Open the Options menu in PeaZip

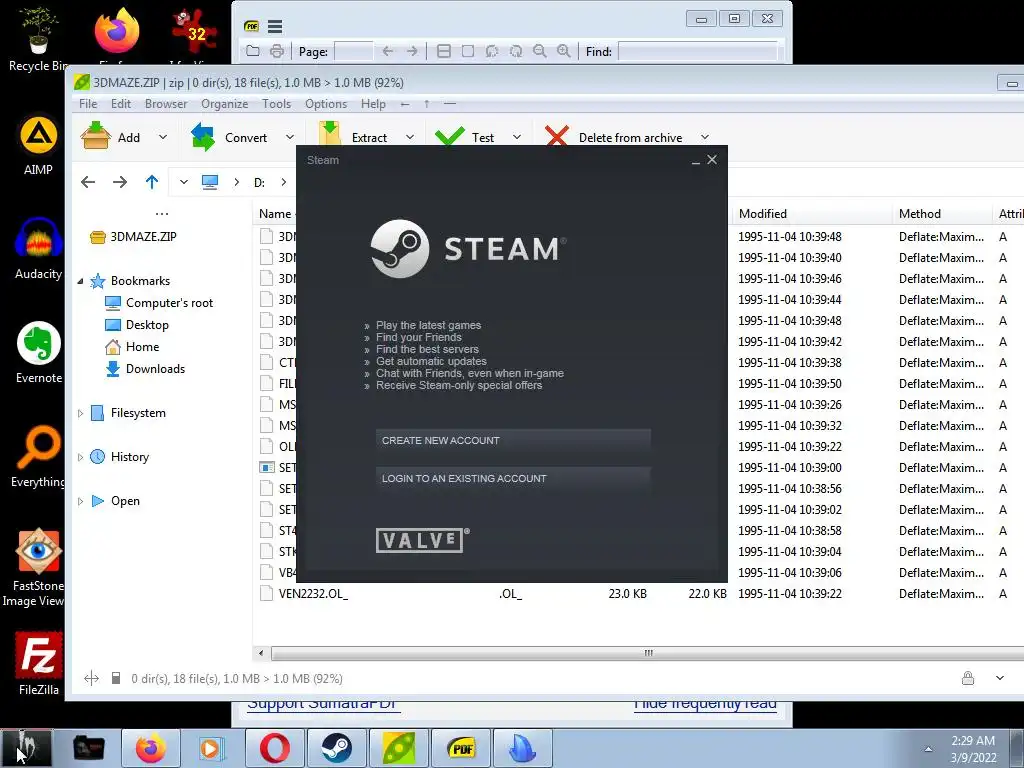(x=326, y=104)
